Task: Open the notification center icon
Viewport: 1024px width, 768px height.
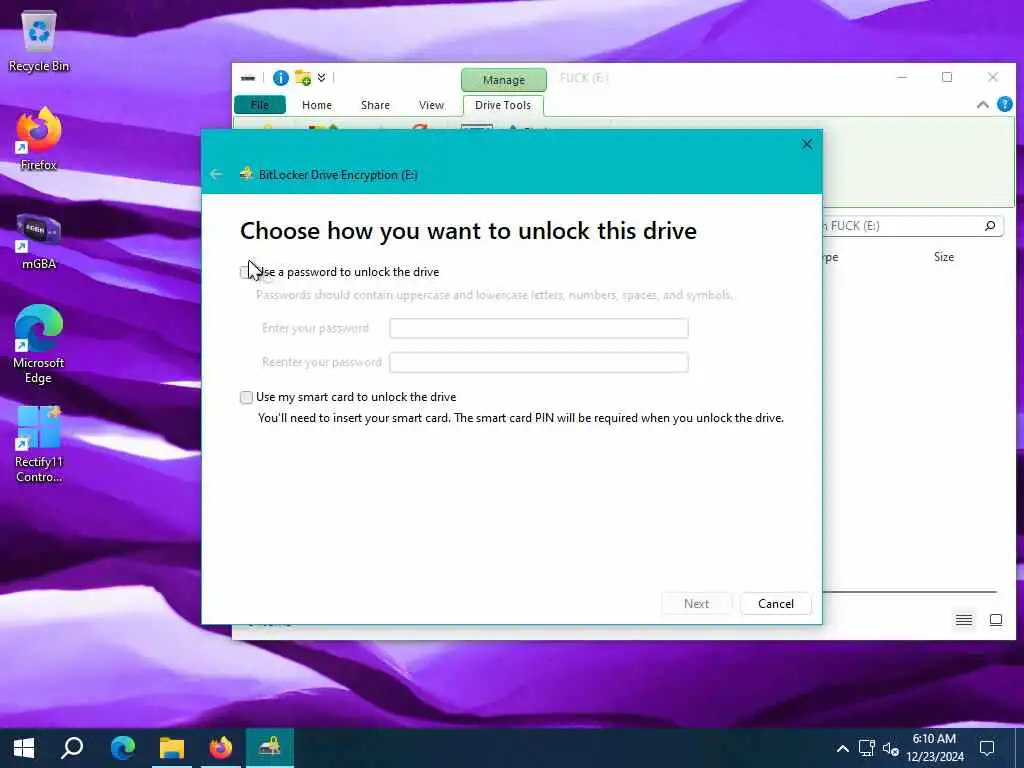Action: click(x=987, y=748)
